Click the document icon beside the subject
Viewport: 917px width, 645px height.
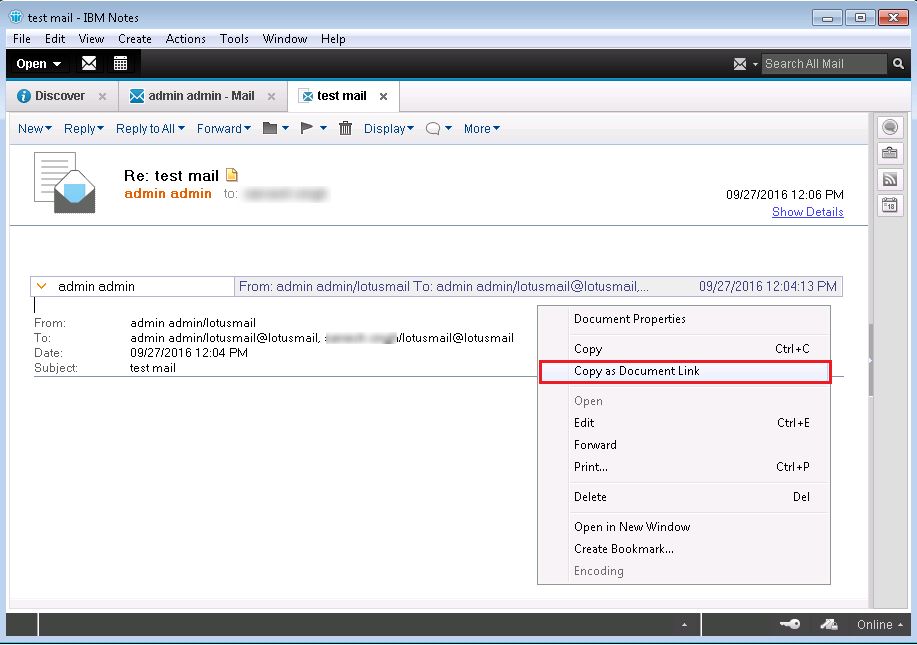click(x=232, y=175)
